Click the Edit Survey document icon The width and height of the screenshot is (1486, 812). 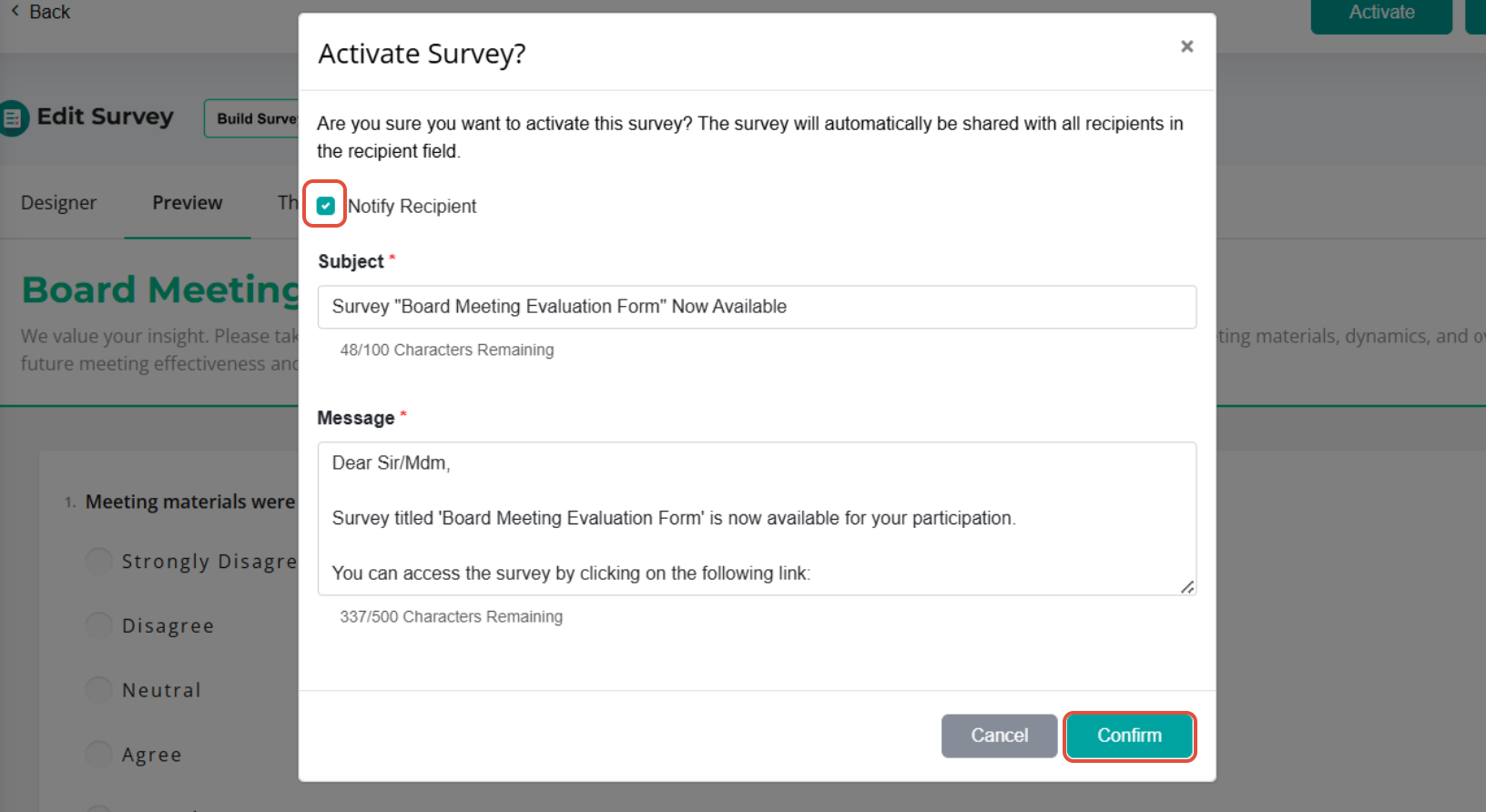(x=13, y=117)
